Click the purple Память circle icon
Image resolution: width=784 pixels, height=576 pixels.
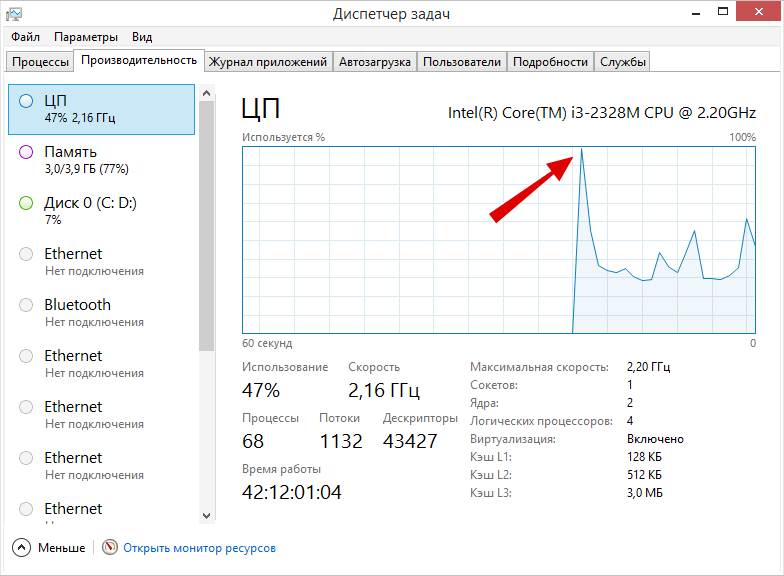pos(26,152)
